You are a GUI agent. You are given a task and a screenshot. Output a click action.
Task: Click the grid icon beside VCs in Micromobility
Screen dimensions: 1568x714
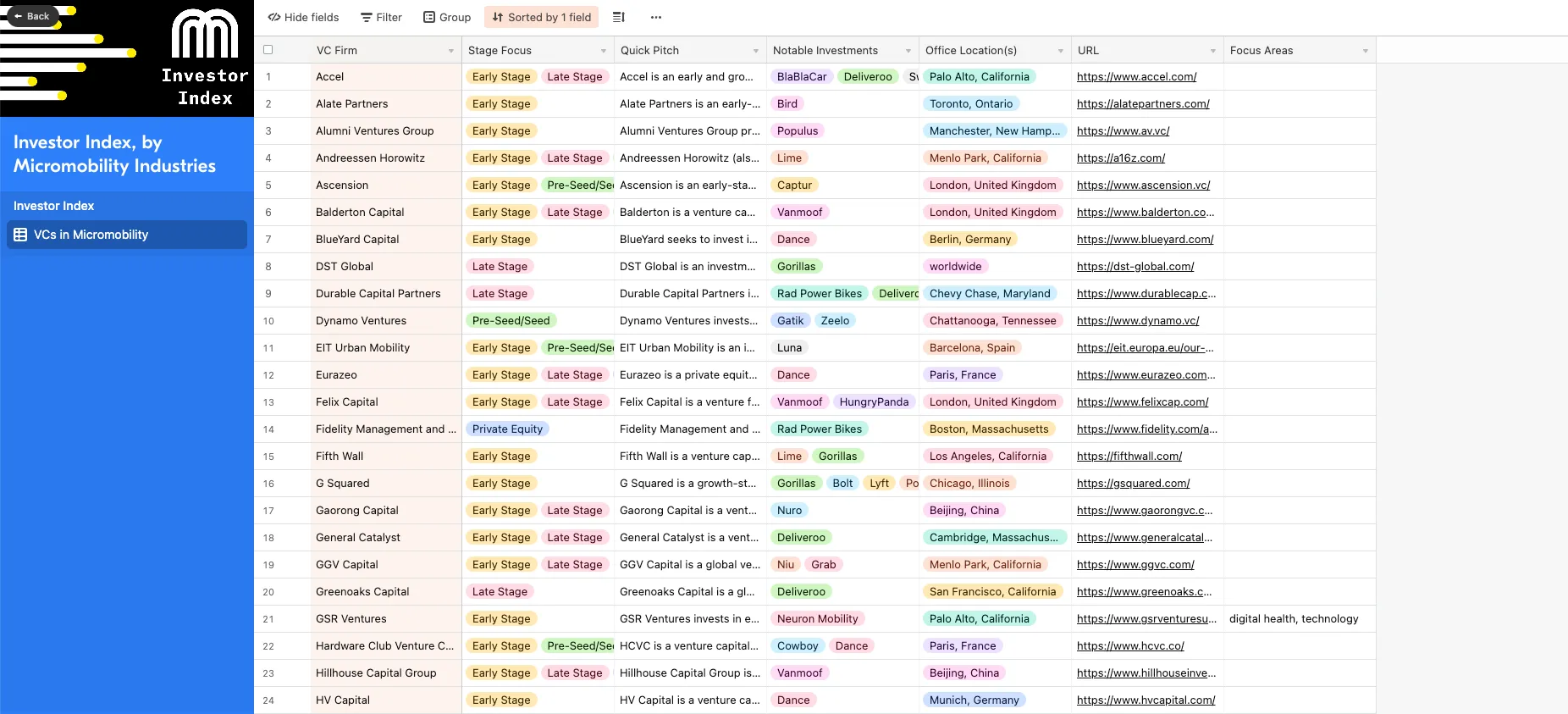click(x=20, y=235)
